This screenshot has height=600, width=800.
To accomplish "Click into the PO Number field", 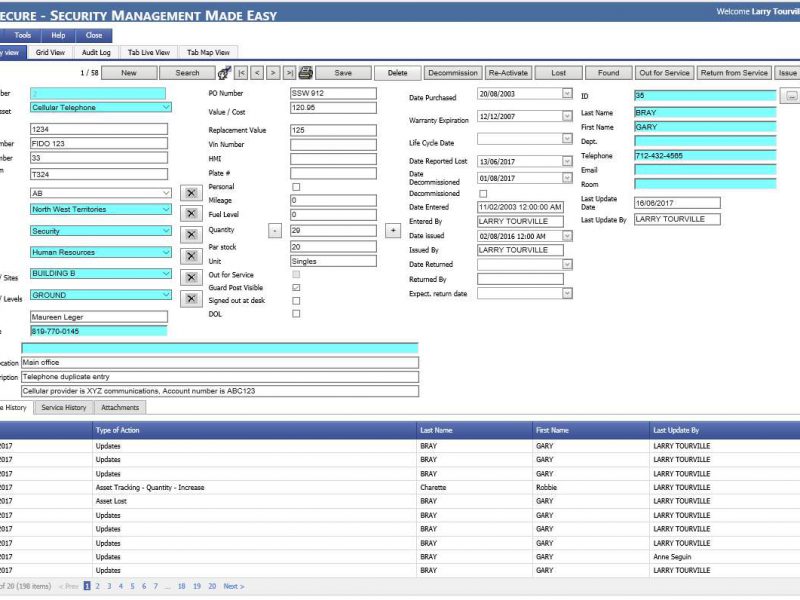I will click(x=333, y=93).
